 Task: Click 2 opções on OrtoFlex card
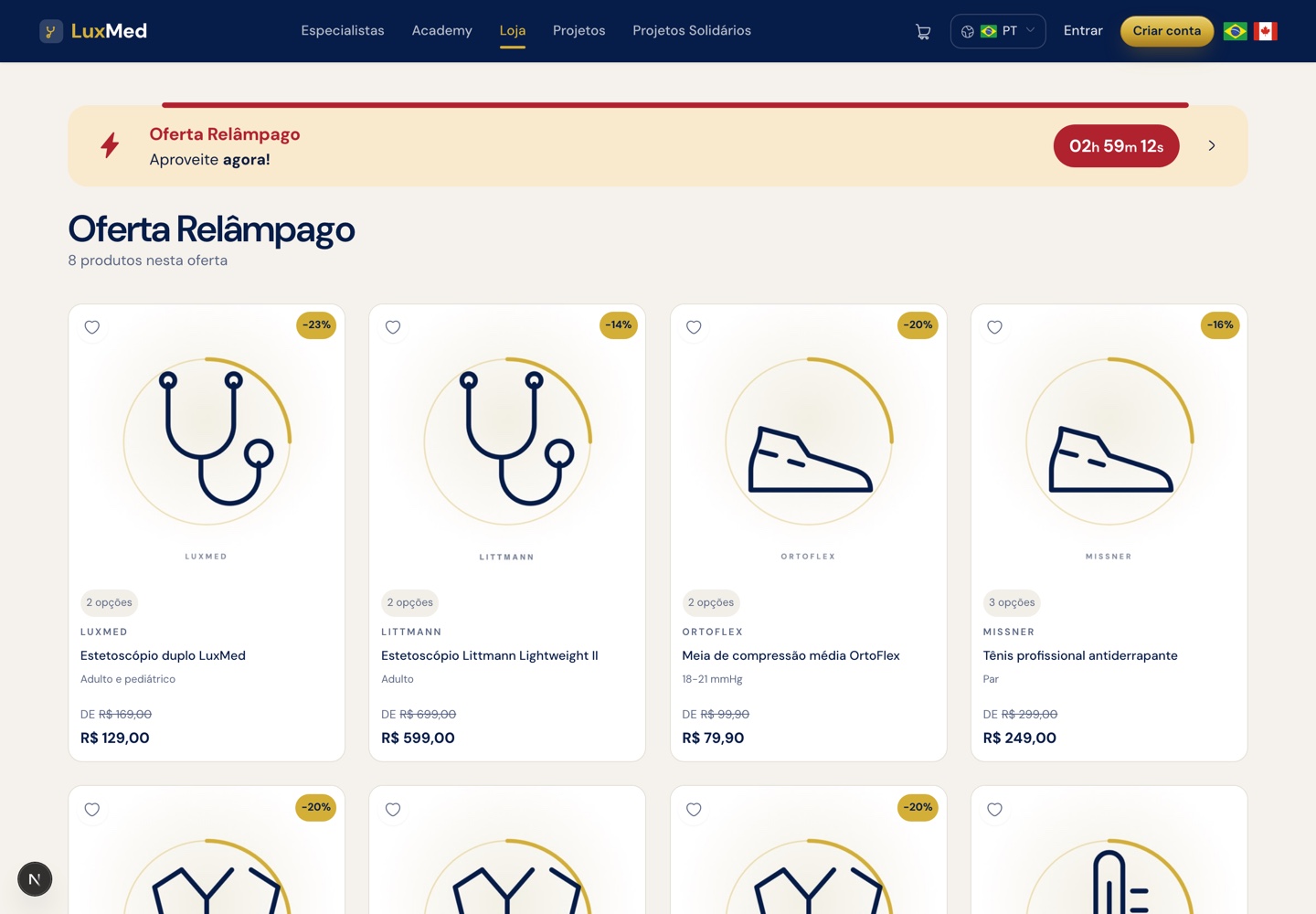(711, 602)
